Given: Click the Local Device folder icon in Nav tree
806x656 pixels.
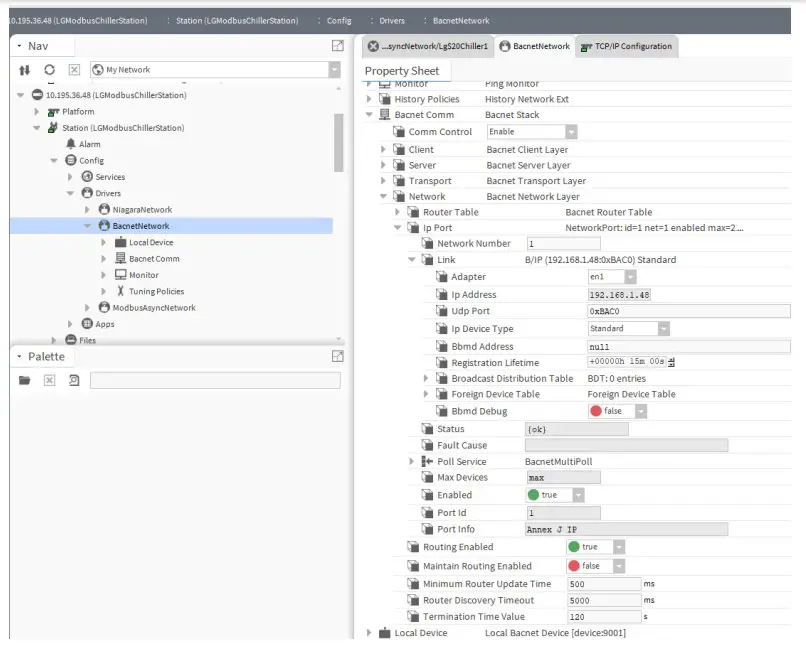Looking at the screenshot, I should (x=121, y=242).
